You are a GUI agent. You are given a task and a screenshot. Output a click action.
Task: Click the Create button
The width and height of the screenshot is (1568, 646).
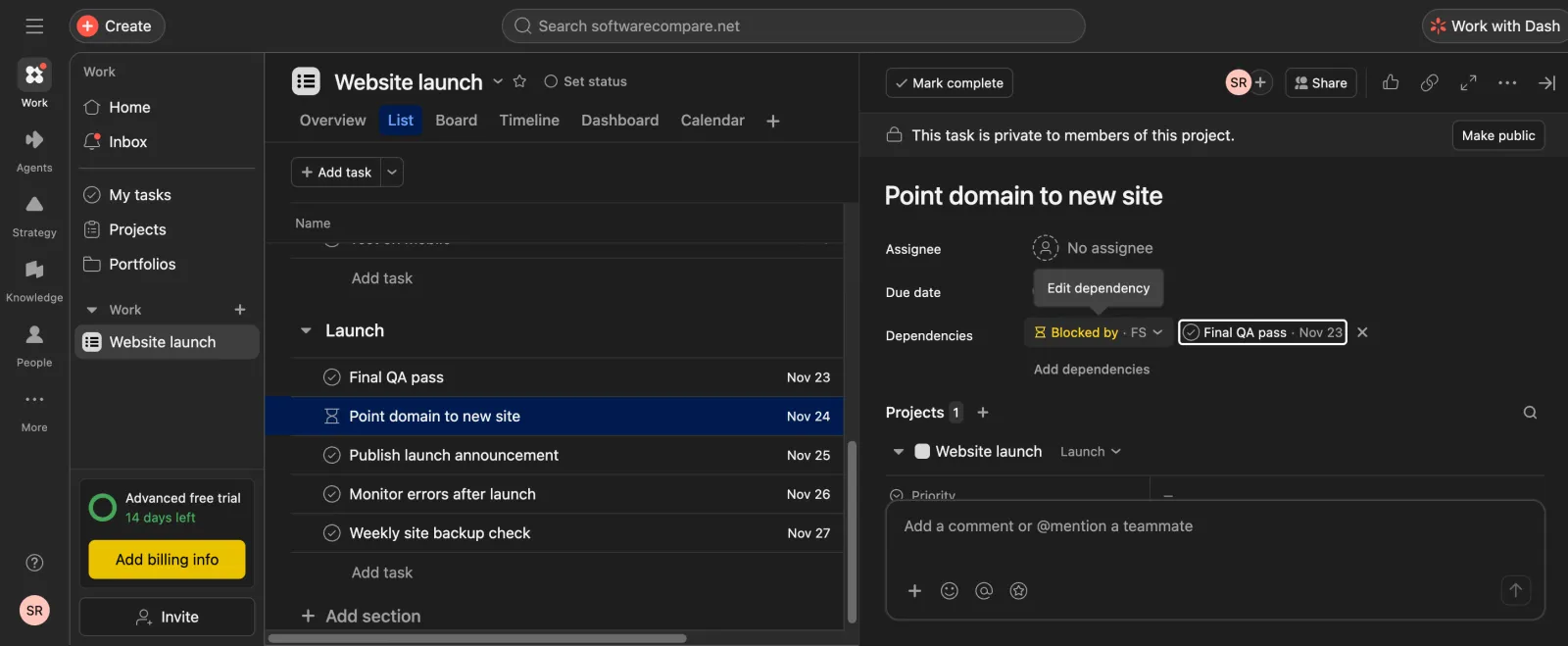[x=117, y=26]
